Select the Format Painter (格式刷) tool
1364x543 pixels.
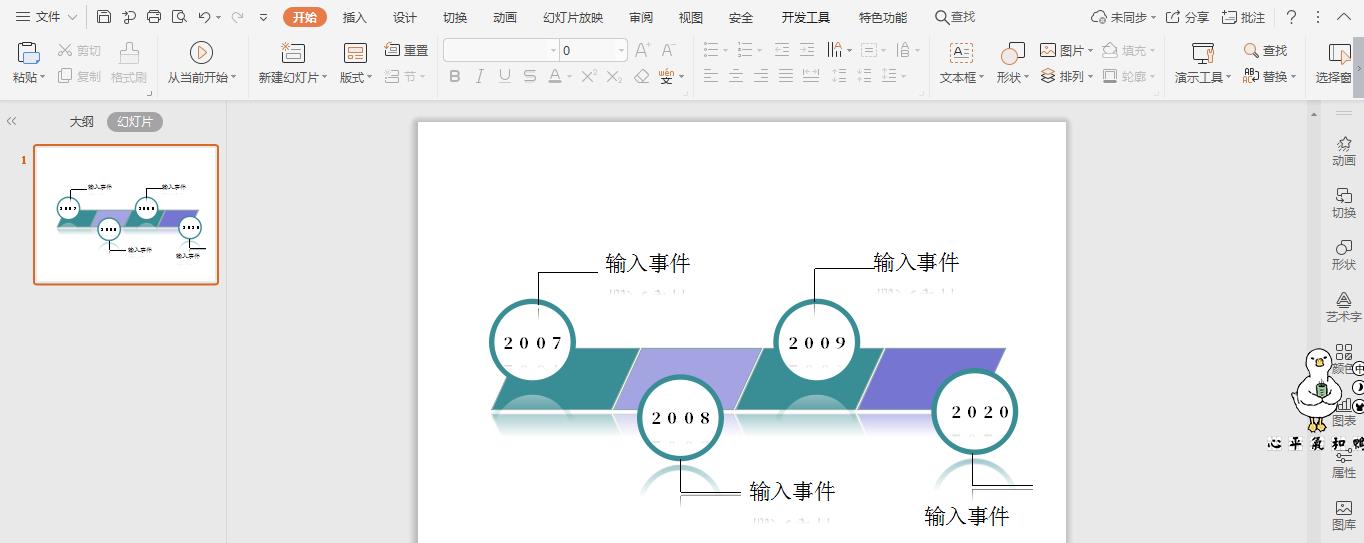point(129,63)
